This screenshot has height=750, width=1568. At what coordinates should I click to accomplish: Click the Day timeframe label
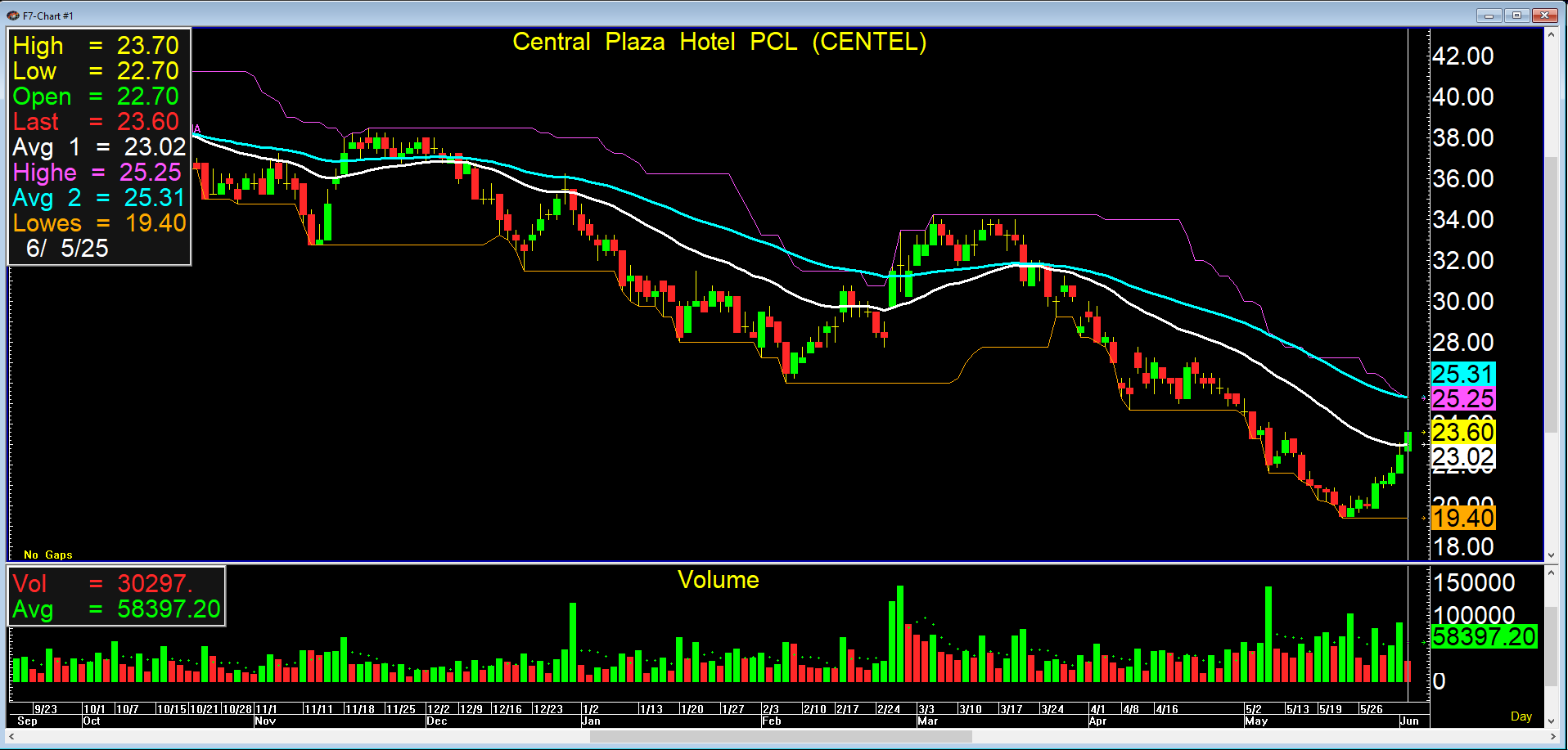(x=1521, y=716)
